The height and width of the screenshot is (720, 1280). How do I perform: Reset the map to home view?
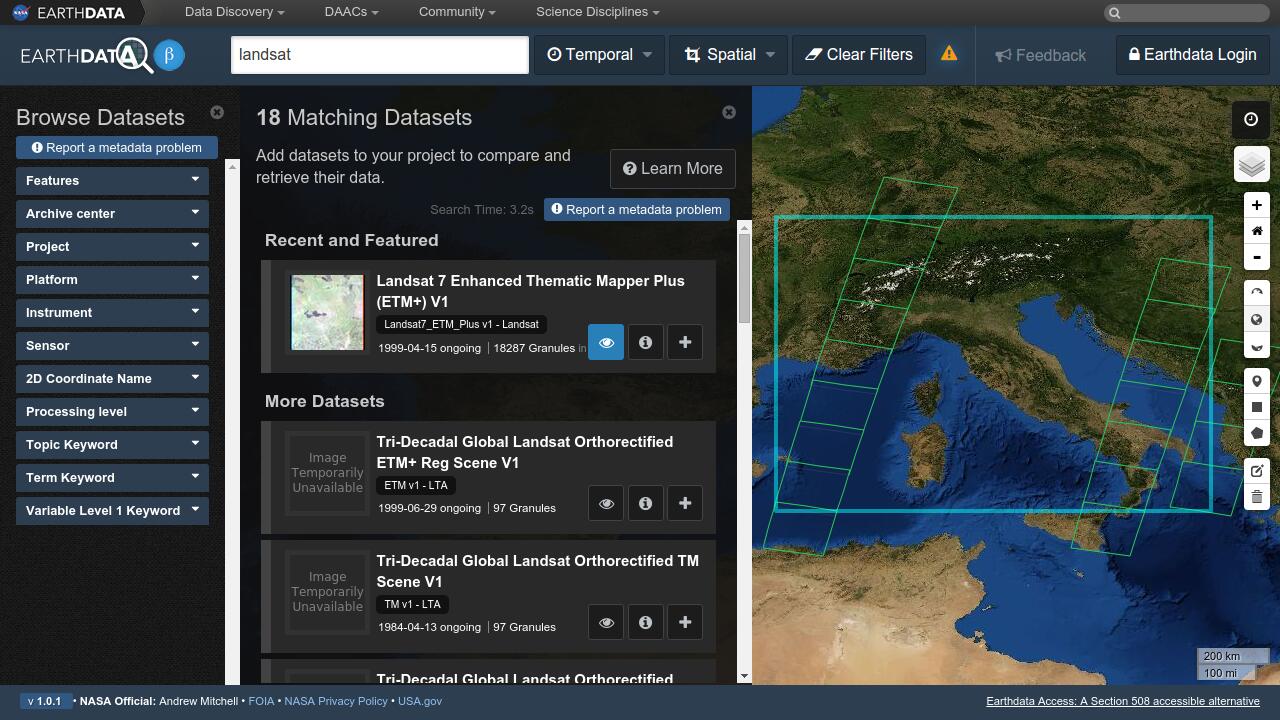coord(1257,231)
